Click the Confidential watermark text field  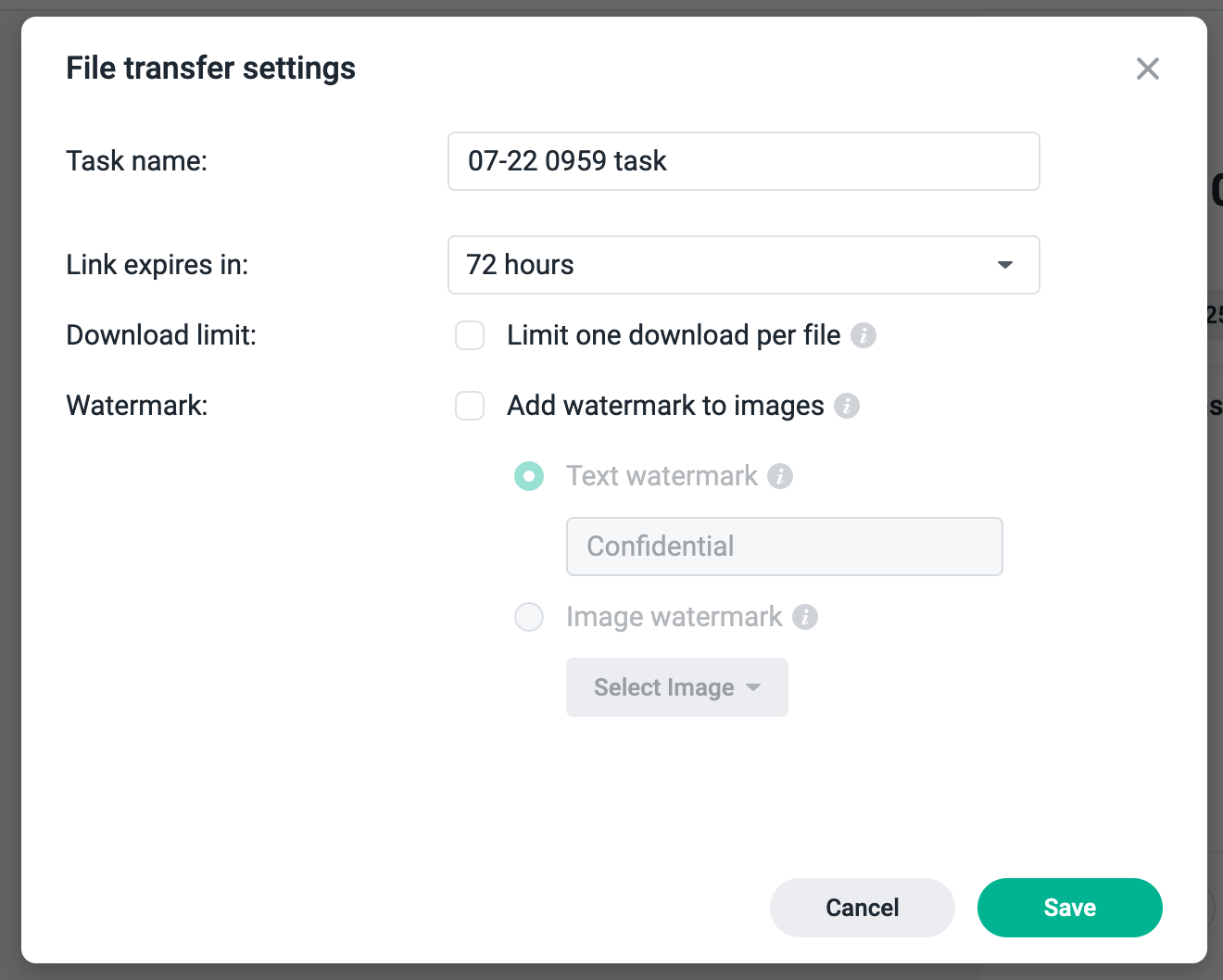point(784,547)
